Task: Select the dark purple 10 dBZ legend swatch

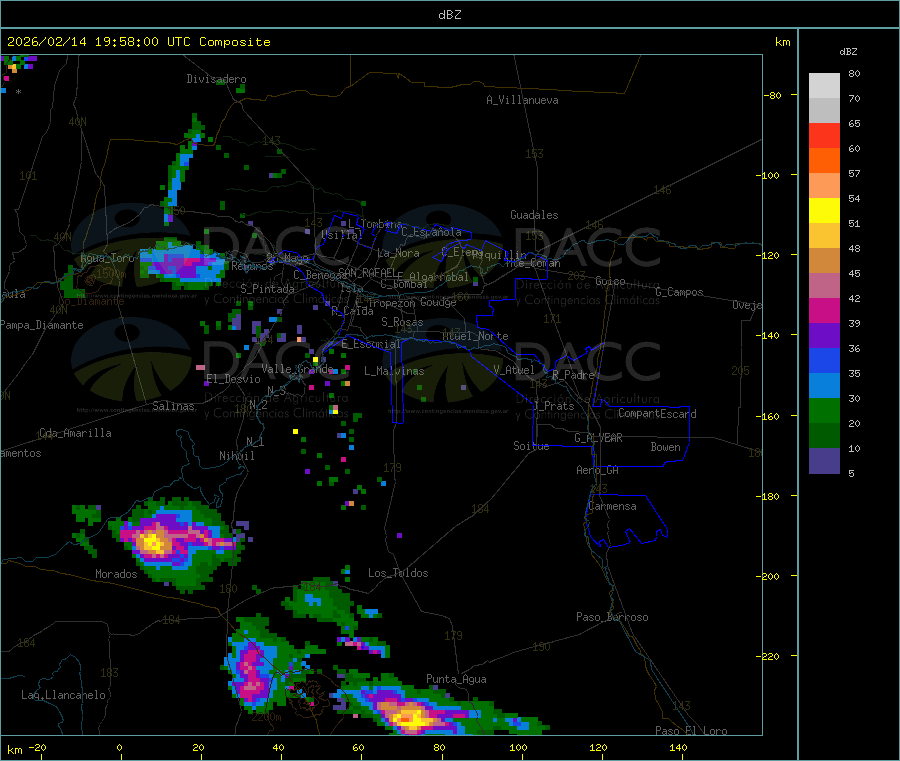Action: click(x=824, y=460)
